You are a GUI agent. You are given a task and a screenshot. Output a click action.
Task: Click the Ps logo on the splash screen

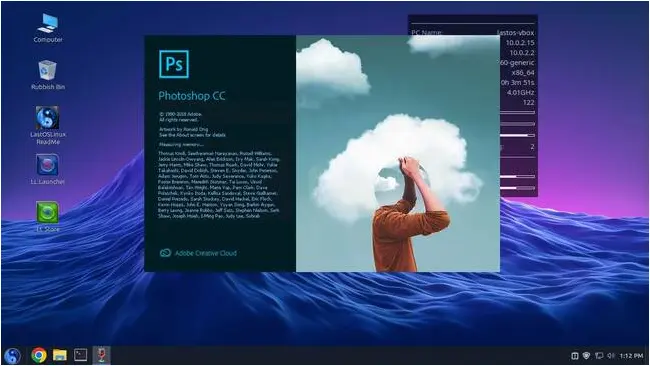point(174,64)
